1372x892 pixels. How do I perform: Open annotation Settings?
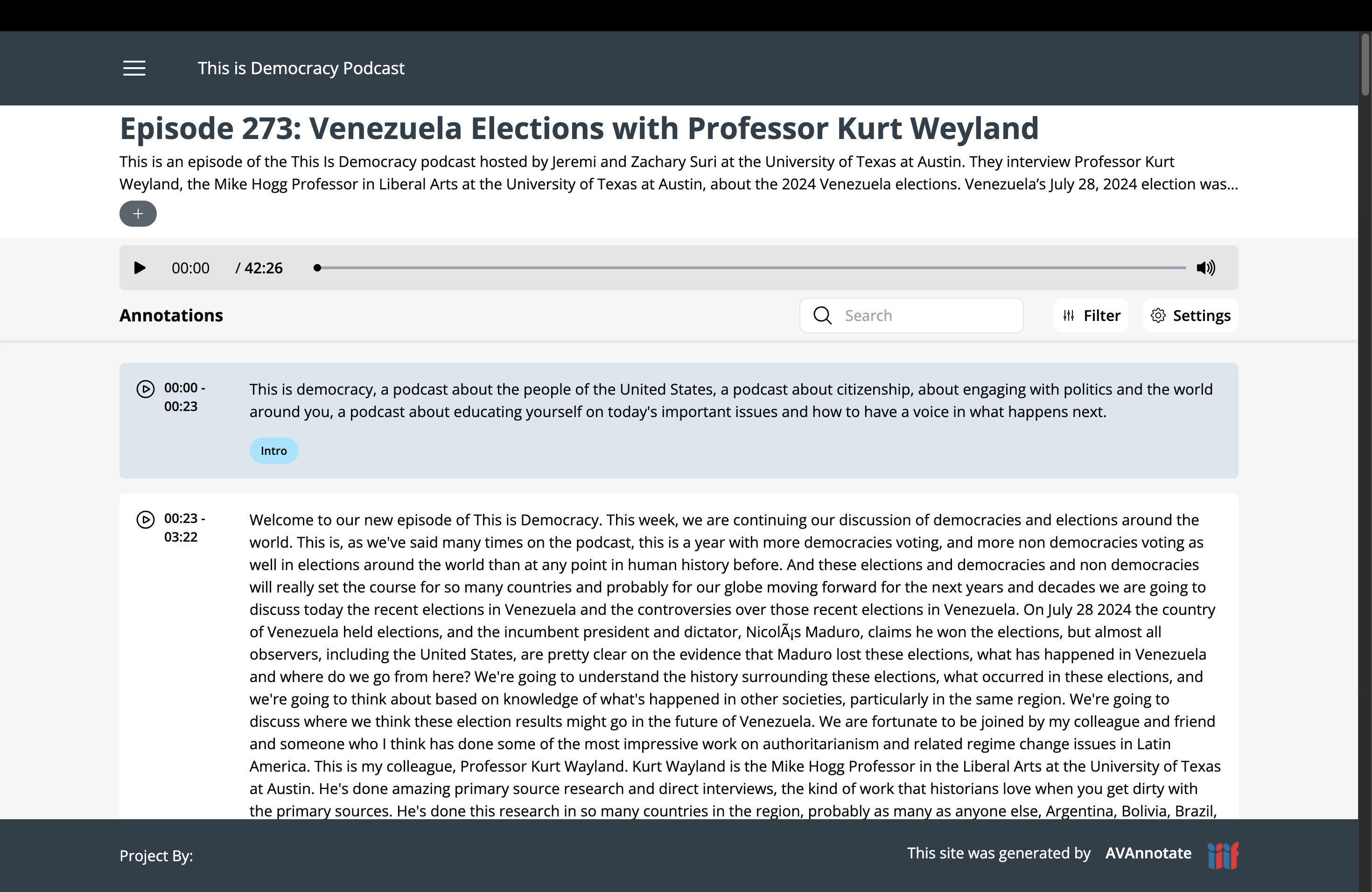point(1190,315)
